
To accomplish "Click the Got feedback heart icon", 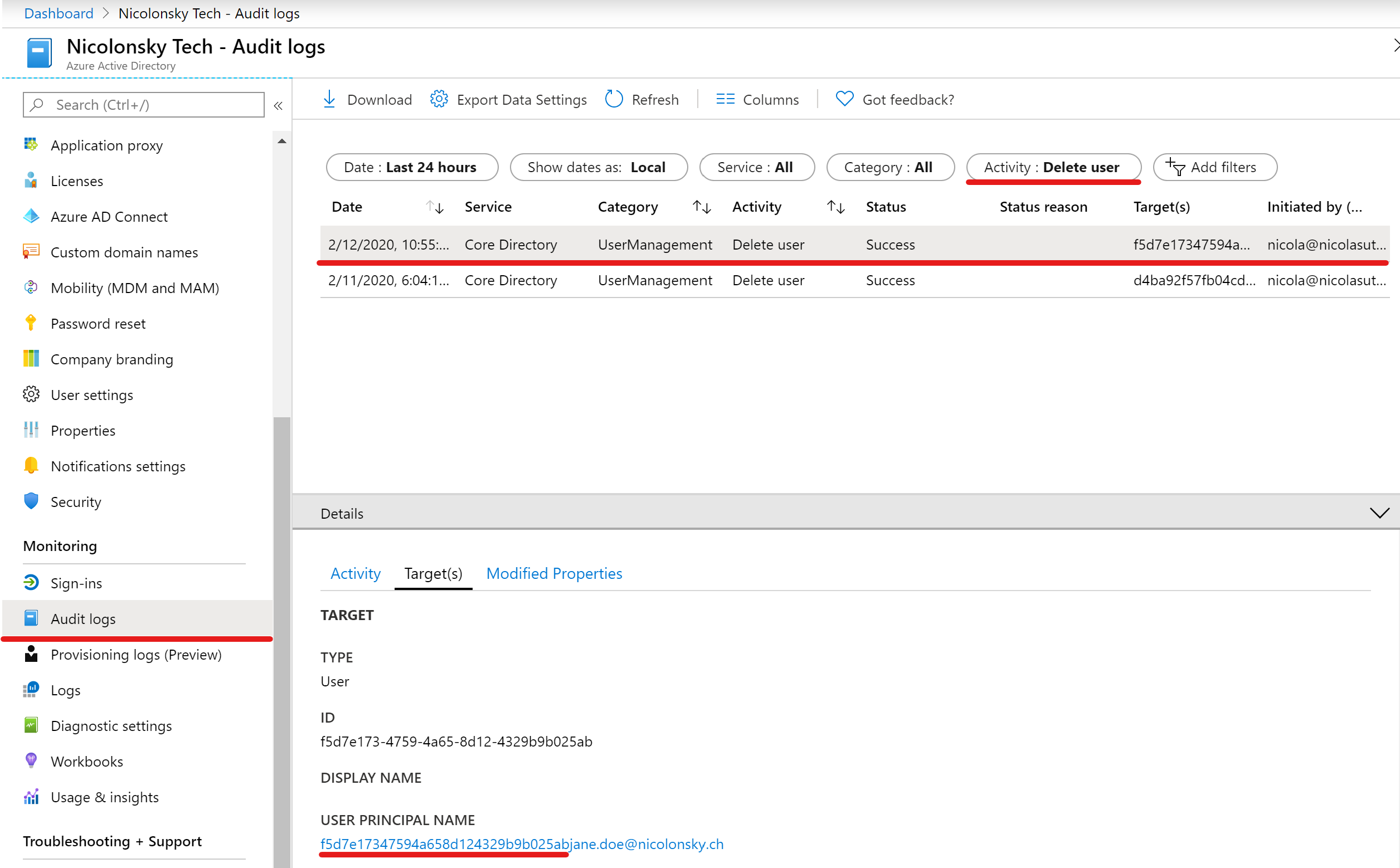I will (844, 99).
